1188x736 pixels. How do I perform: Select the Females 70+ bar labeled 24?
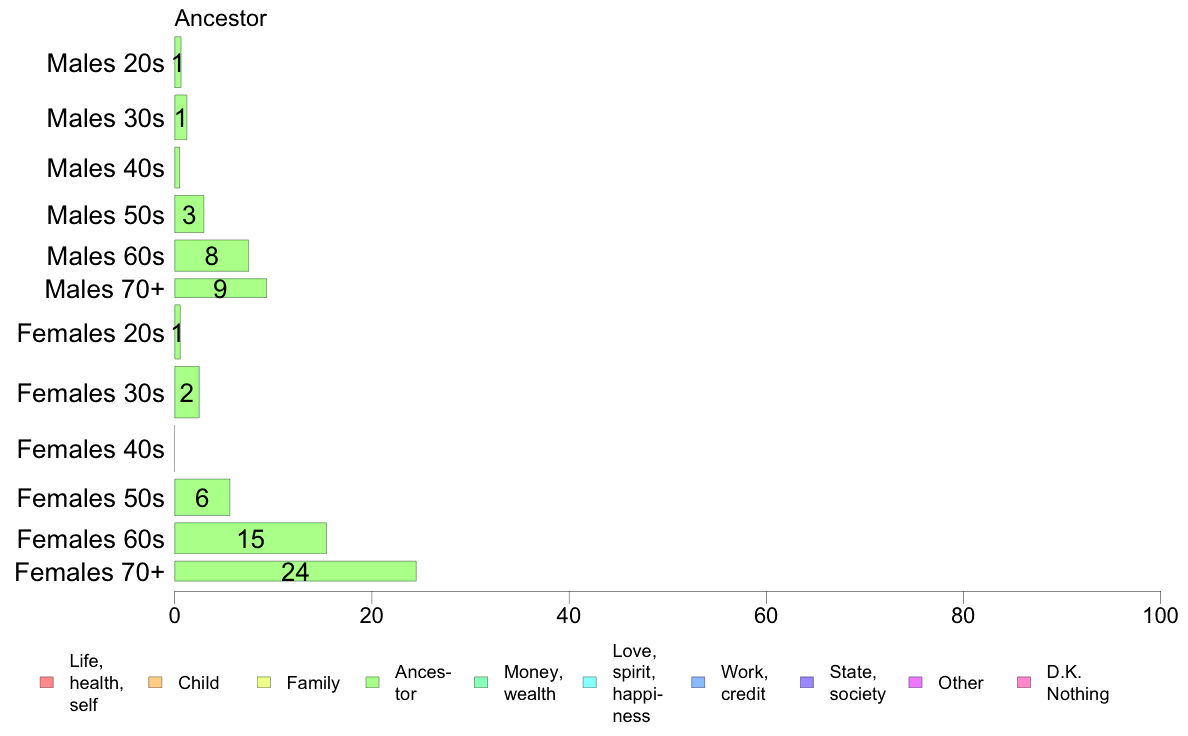tap(295, 572)
